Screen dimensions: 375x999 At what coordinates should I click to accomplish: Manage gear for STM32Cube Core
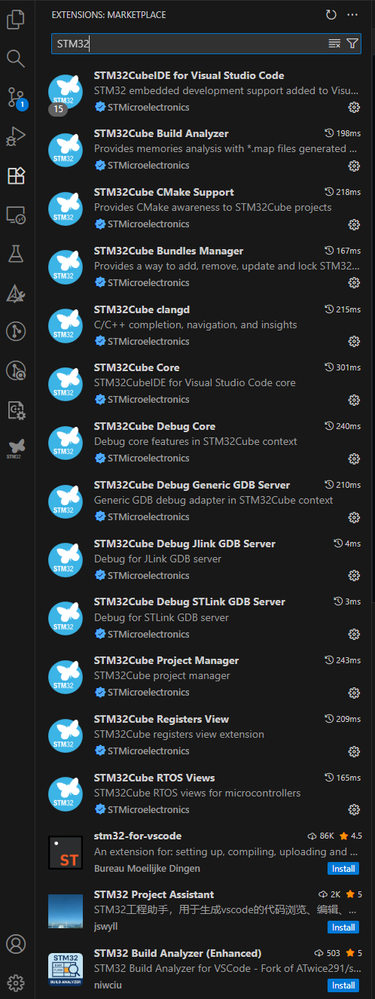tap(355, 400)
